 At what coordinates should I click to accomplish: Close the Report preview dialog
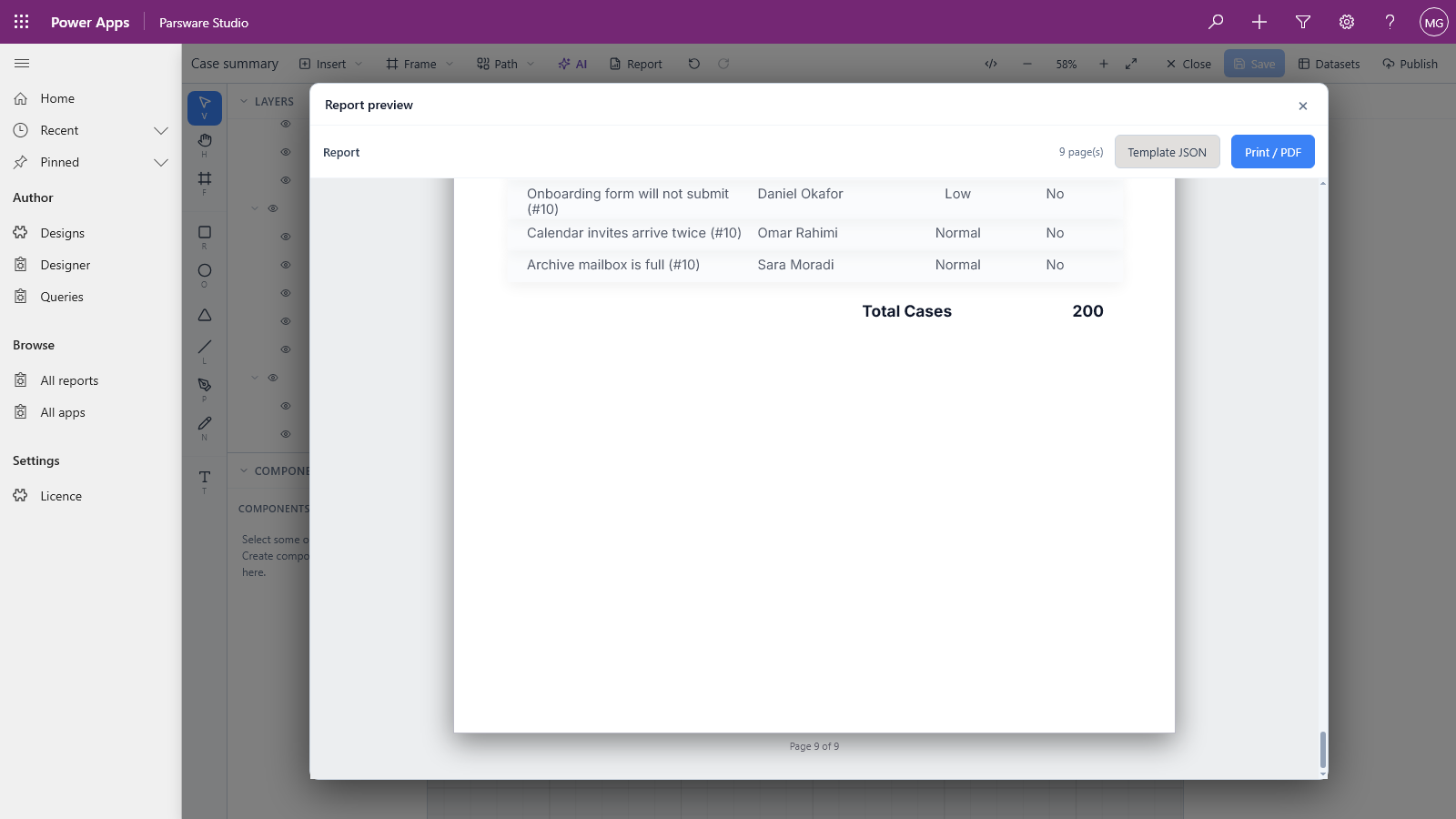click(x=1303, y=106)
